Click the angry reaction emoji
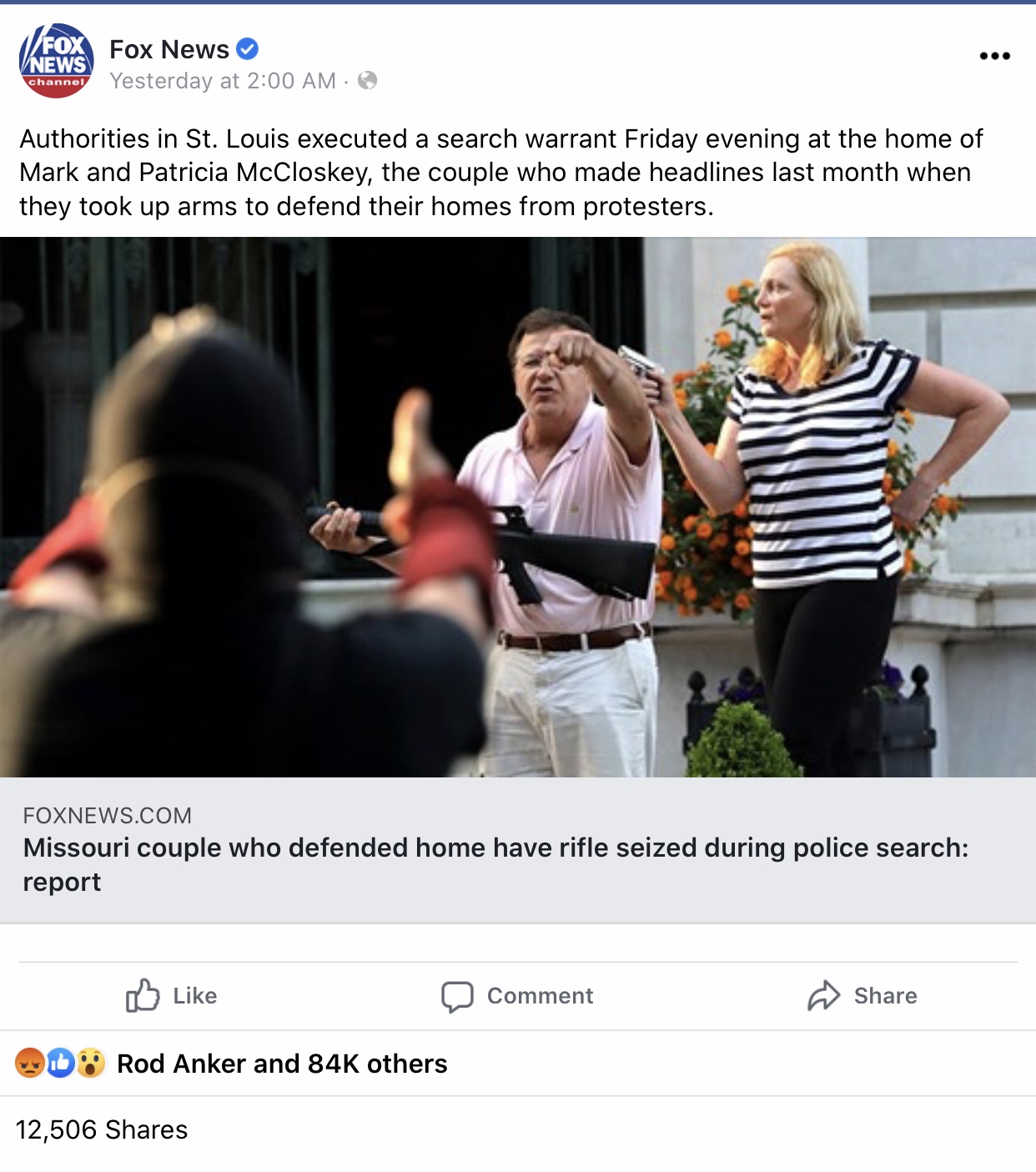The image size is (1036, 1172). click(x=30, y=1063)
